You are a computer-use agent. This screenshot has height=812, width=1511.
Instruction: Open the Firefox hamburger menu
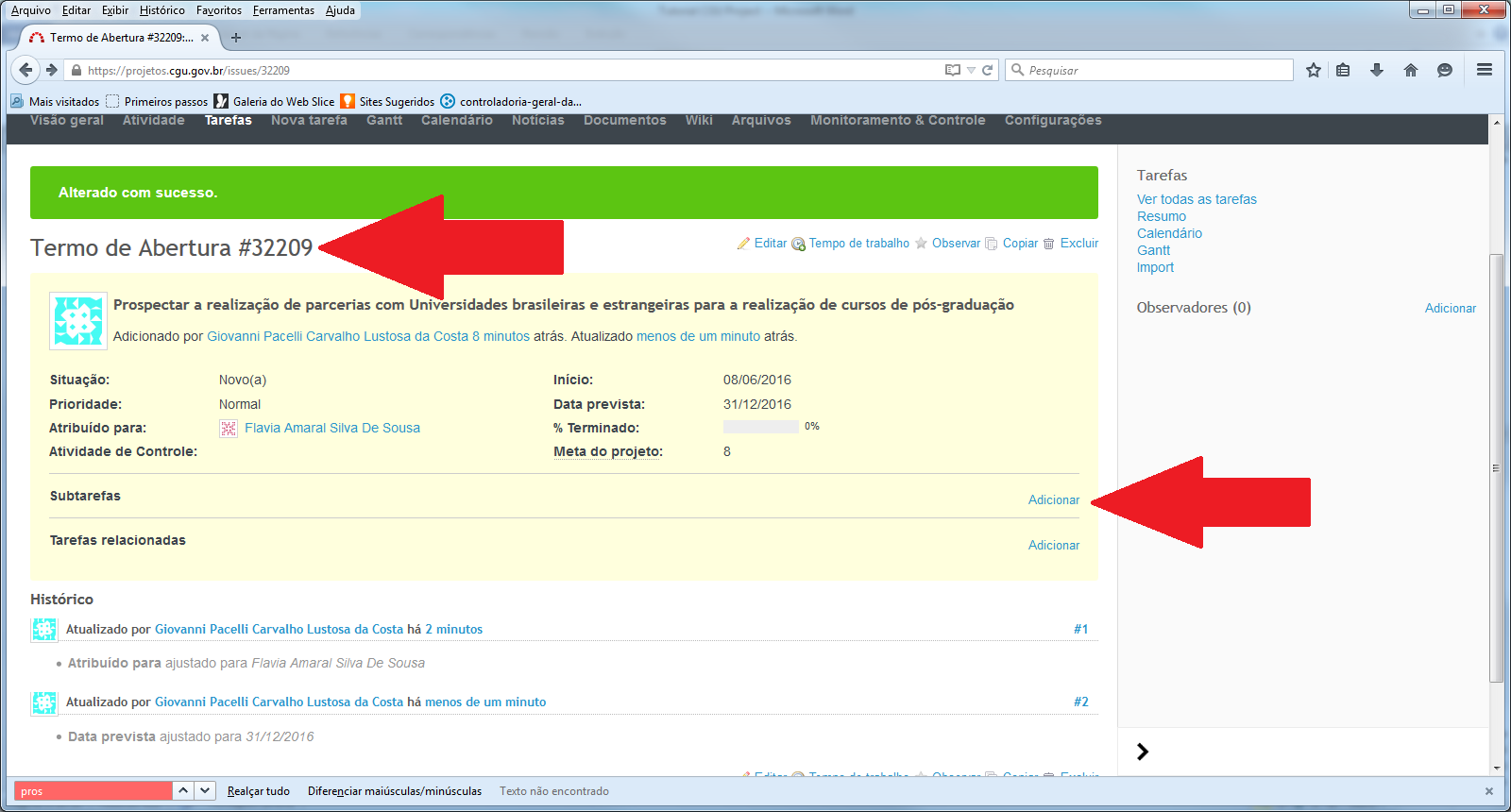click(x=1485, y=70)
